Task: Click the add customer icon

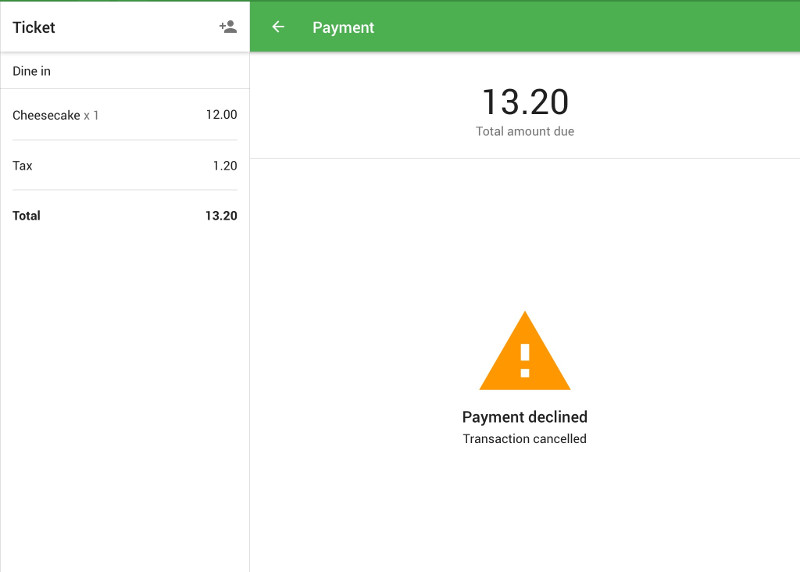Action: (x=228, y=27)
